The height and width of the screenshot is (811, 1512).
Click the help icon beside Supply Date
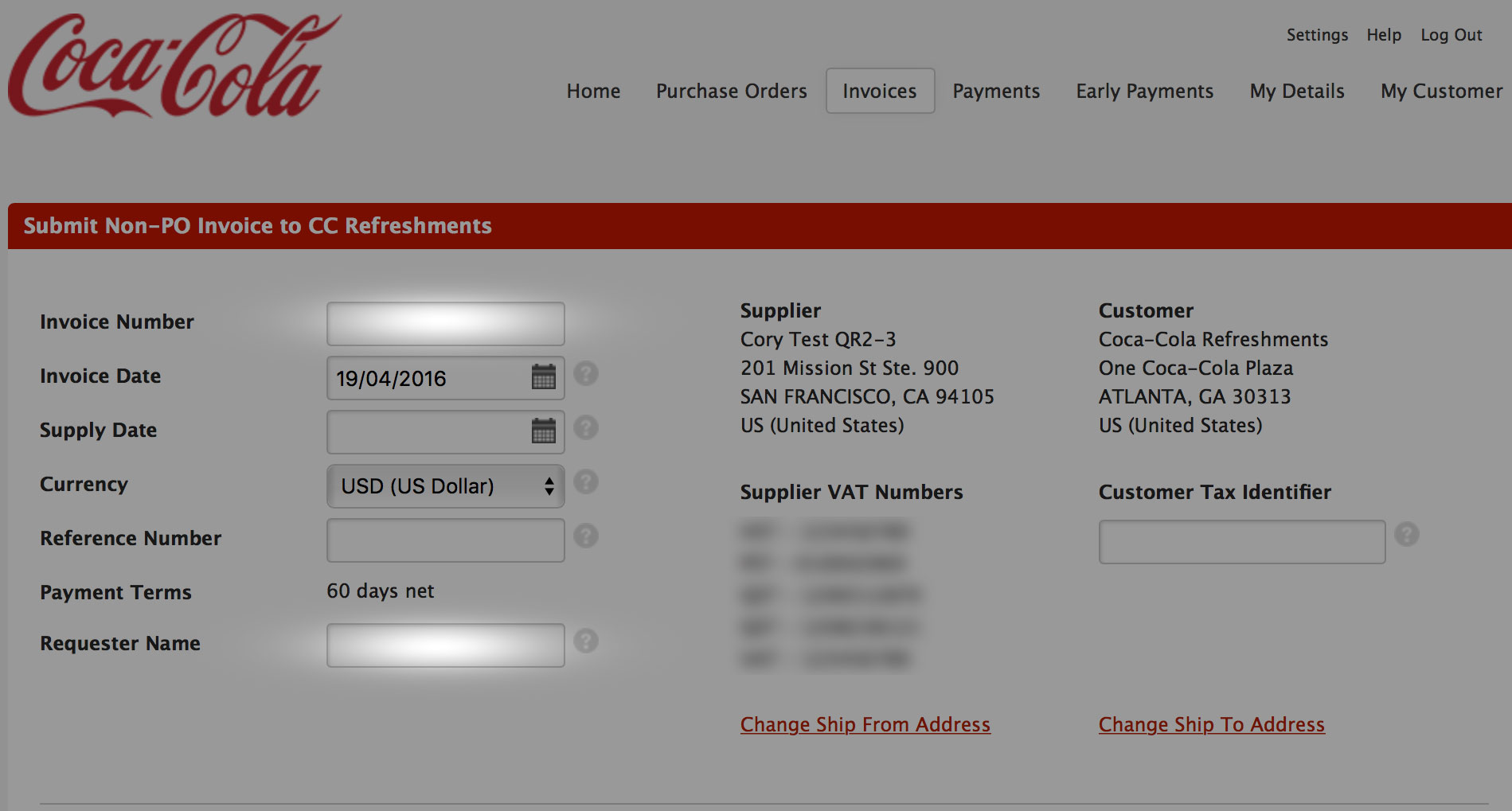(x=586, y=428)
